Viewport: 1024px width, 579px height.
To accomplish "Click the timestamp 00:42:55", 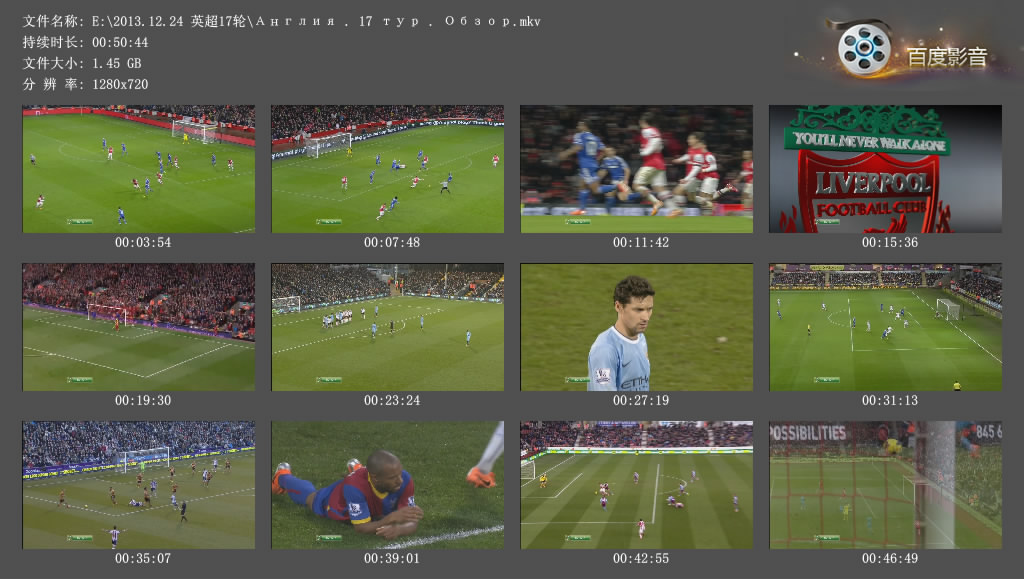I will [x=641, y=558].
